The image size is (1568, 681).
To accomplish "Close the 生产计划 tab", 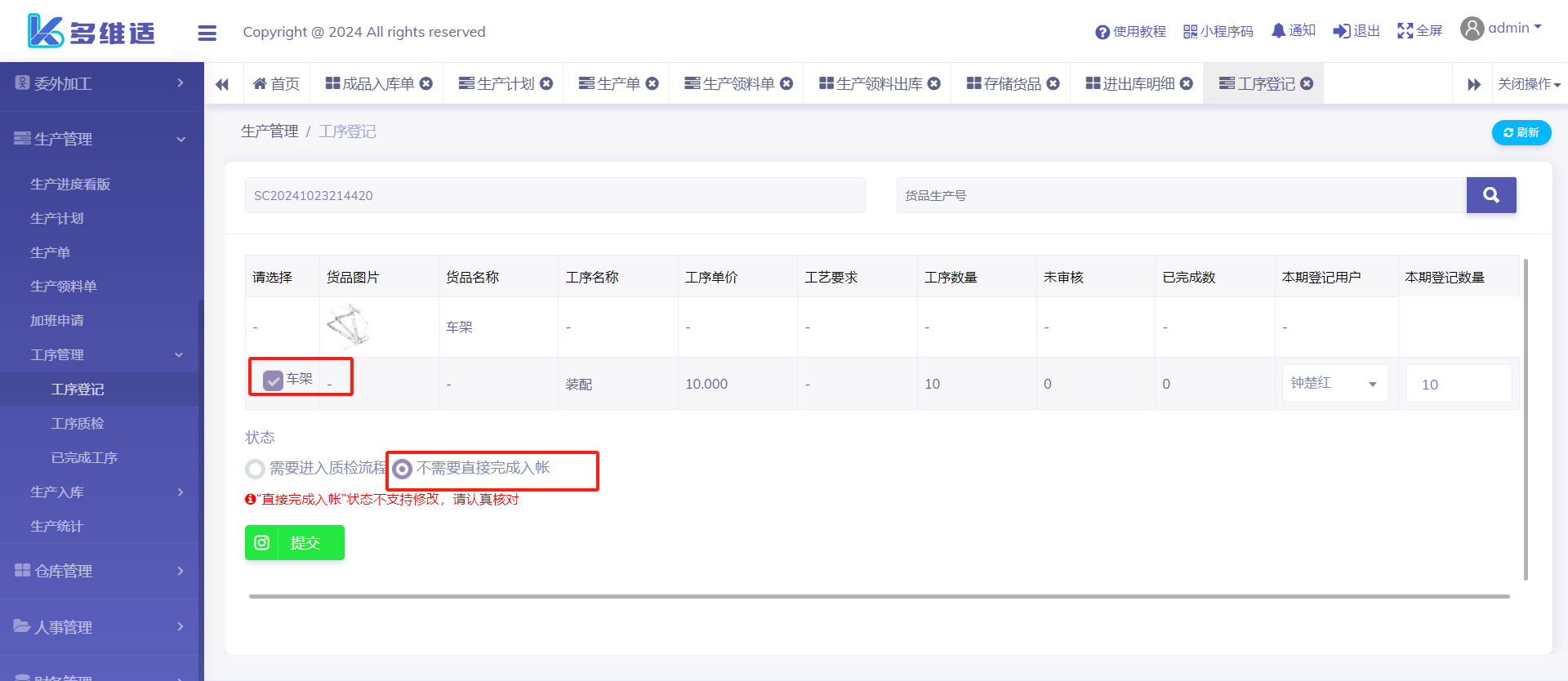I will [x=547, y=83].
